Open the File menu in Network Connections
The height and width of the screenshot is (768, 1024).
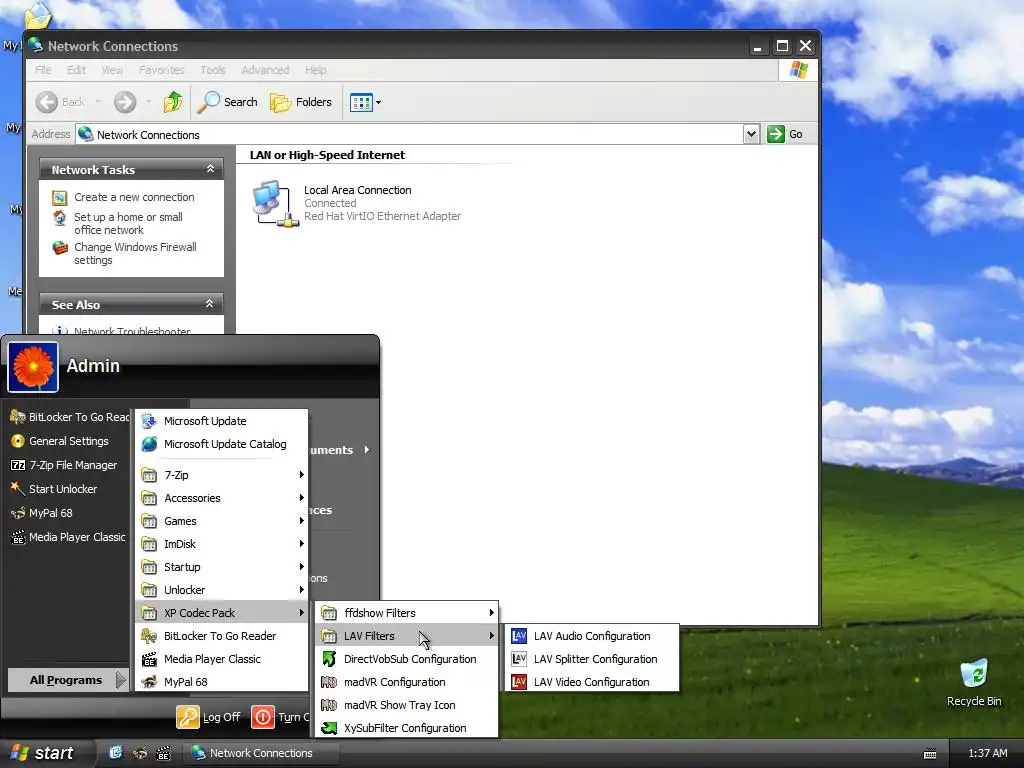pyautogui.click(x=42, y=70)
